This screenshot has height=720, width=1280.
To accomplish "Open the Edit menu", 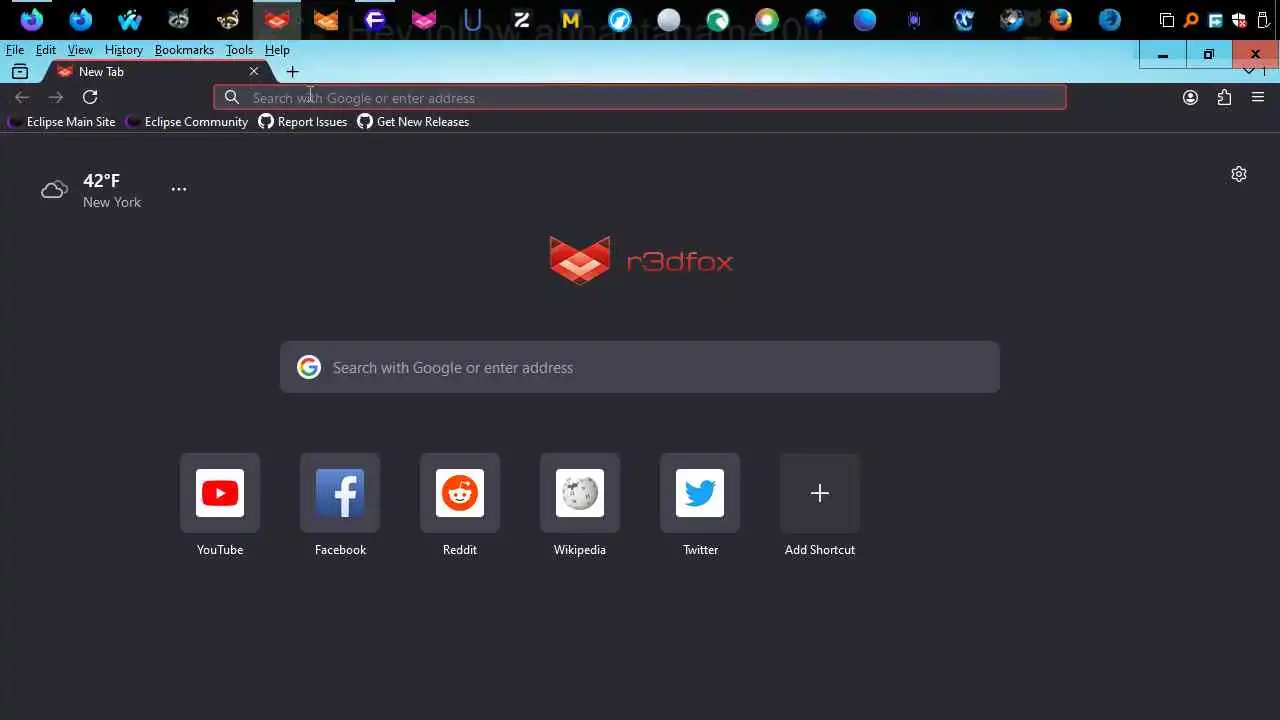I will (46, 50).
